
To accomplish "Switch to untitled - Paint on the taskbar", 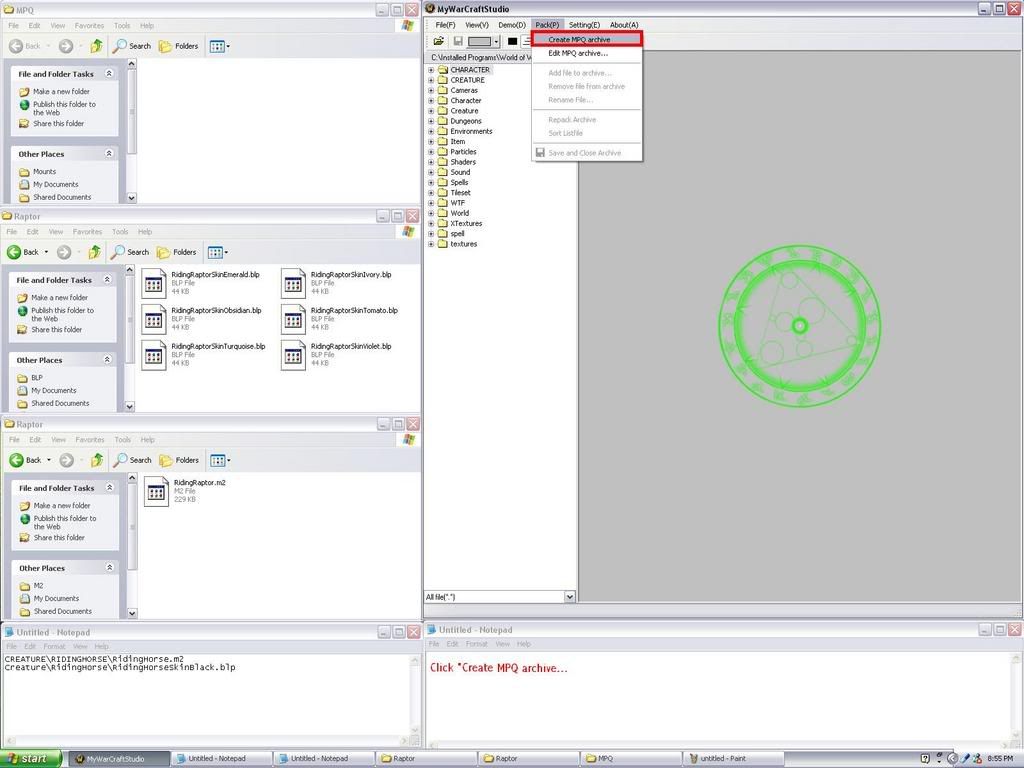I will [733, 759].
